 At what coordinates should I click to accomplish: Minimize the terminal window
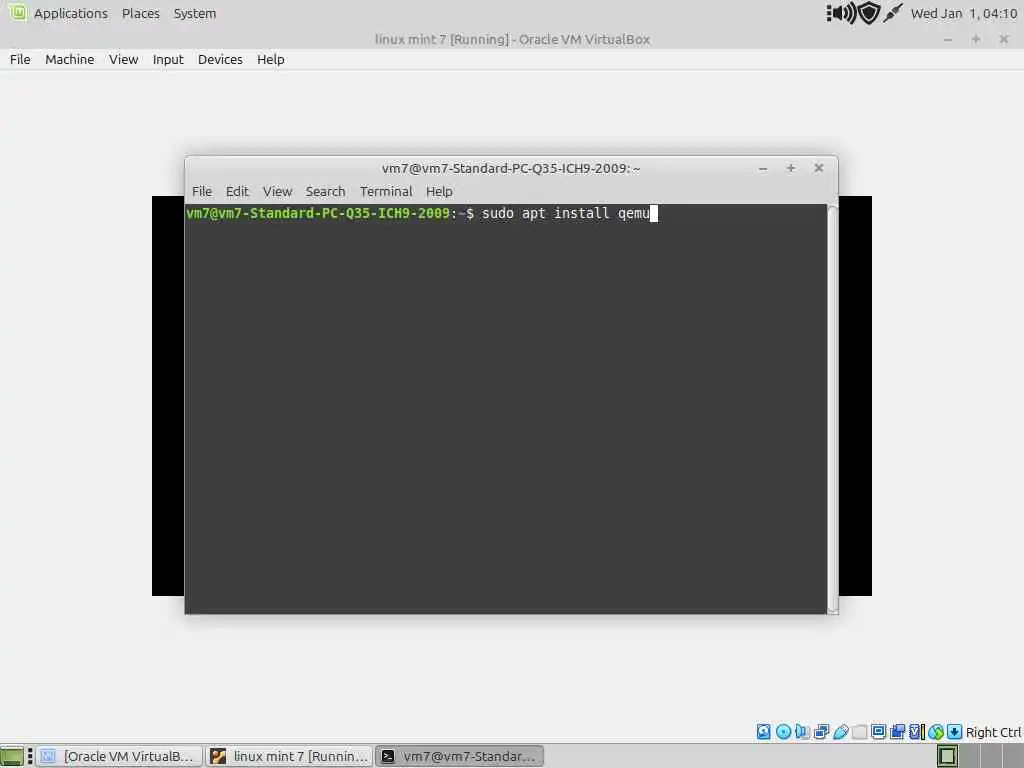pos(763,168)
